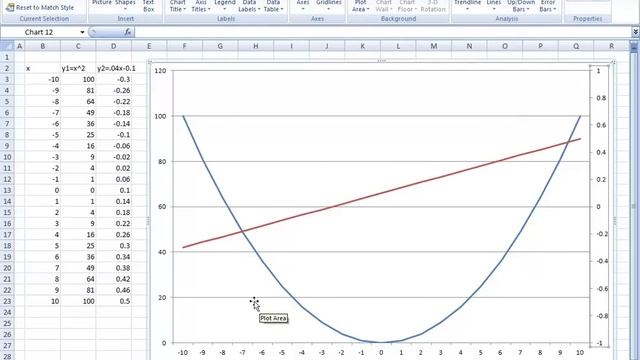This screenshot has width=640, height=360.
Task: Select cell B18 containing 5
Action: click(x=42, y=246)
